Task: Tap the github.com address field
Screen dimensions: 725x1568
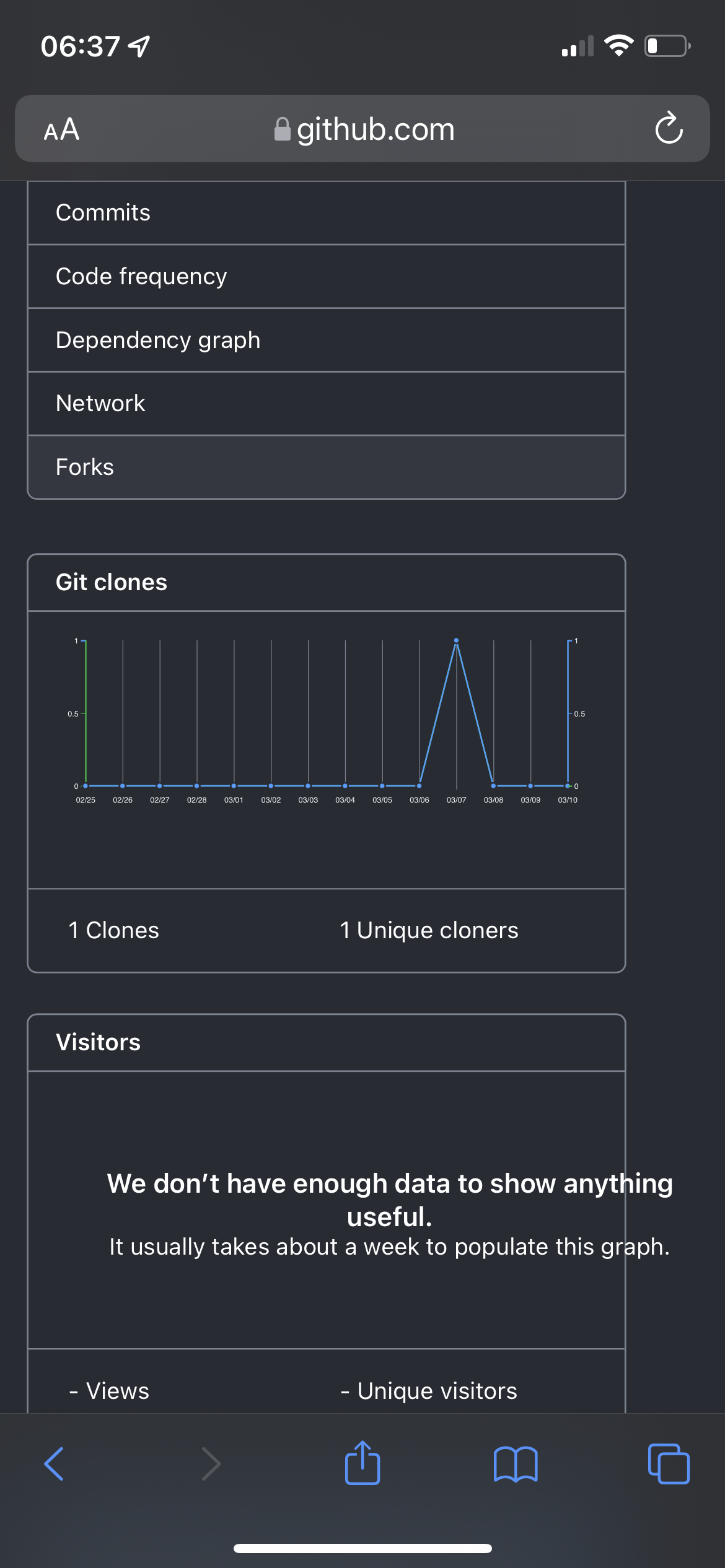Action: pos(362,129)
